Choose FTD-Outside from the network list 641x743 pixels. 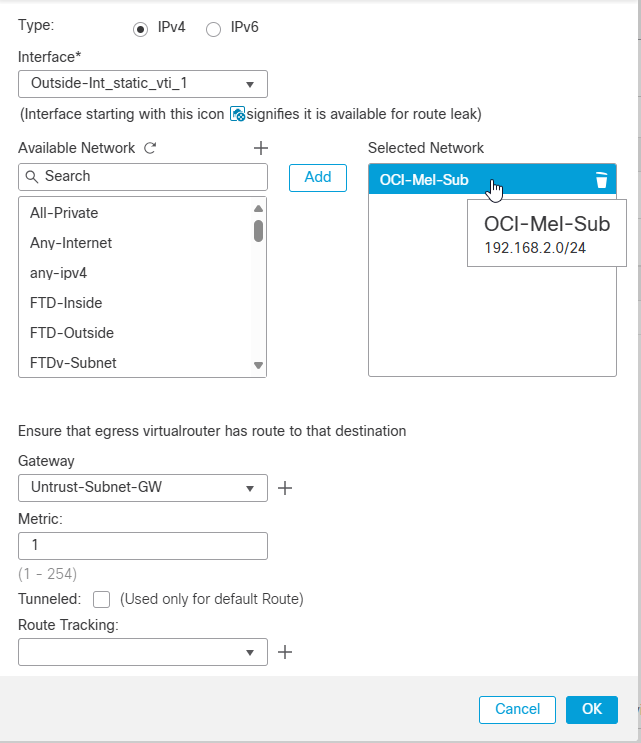(x=72, y=333)
